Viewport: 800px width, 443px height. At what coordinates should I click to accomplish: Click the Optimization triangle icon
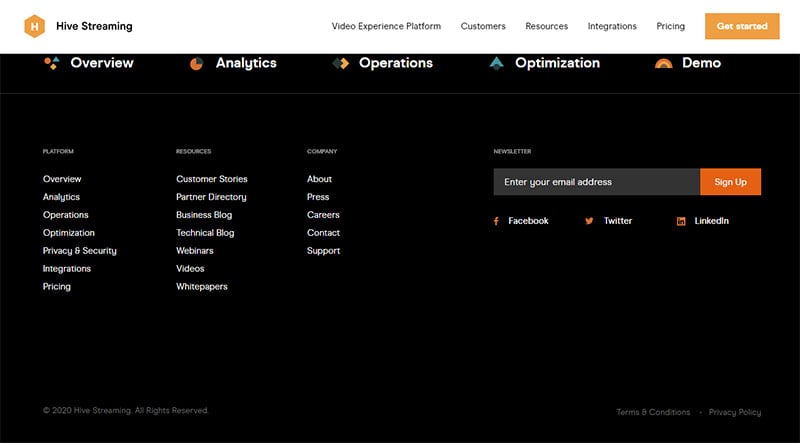pyautogui.click(x=496, y=63)
